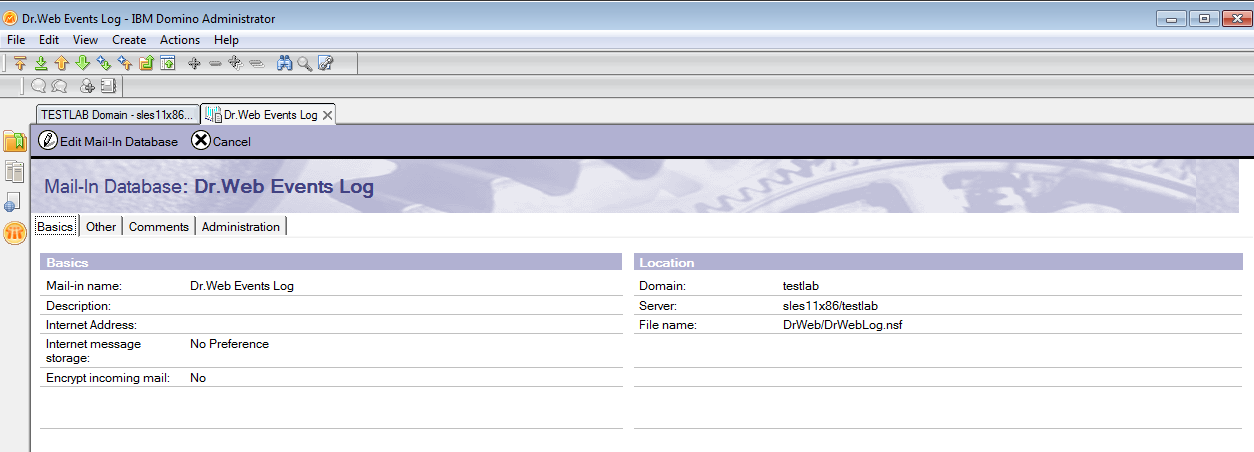The width and height of the screenshot is (1254, 452).
Task: Select the Basics tab
Action: click(x=55, y=227)
